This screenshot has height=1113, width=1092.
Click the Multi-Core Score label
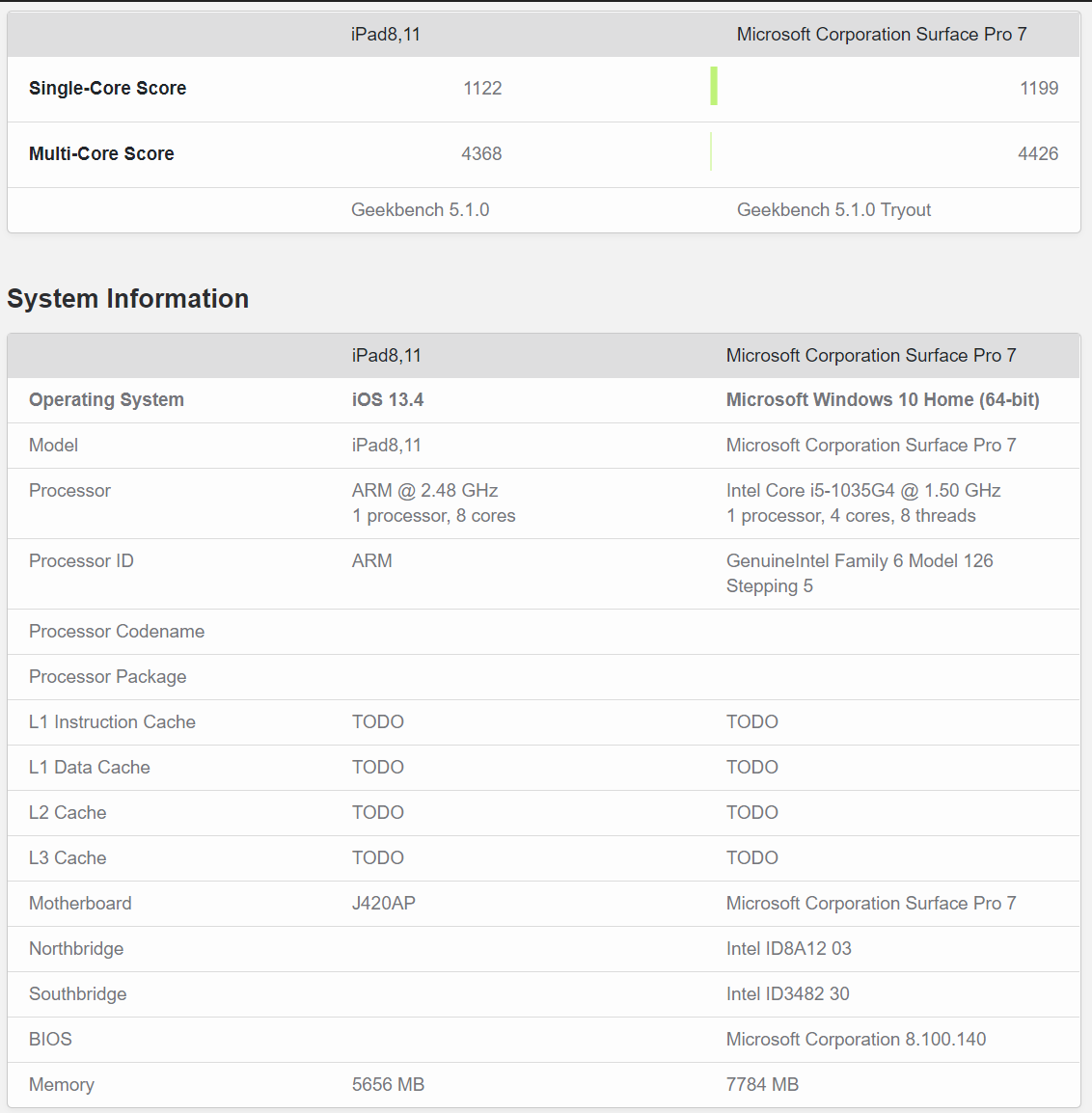click(x=101, y=153)
